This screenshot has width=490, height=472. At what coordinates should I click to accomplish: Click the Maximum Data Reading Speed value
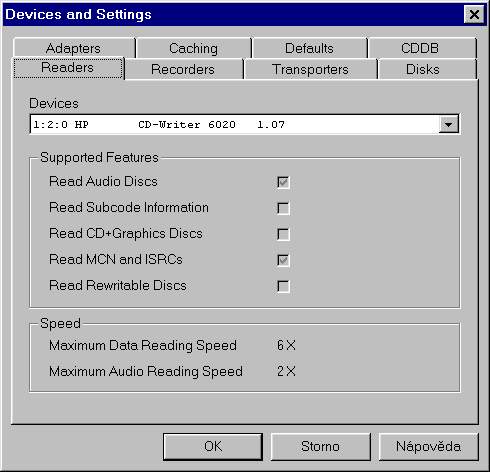(286, 345)
